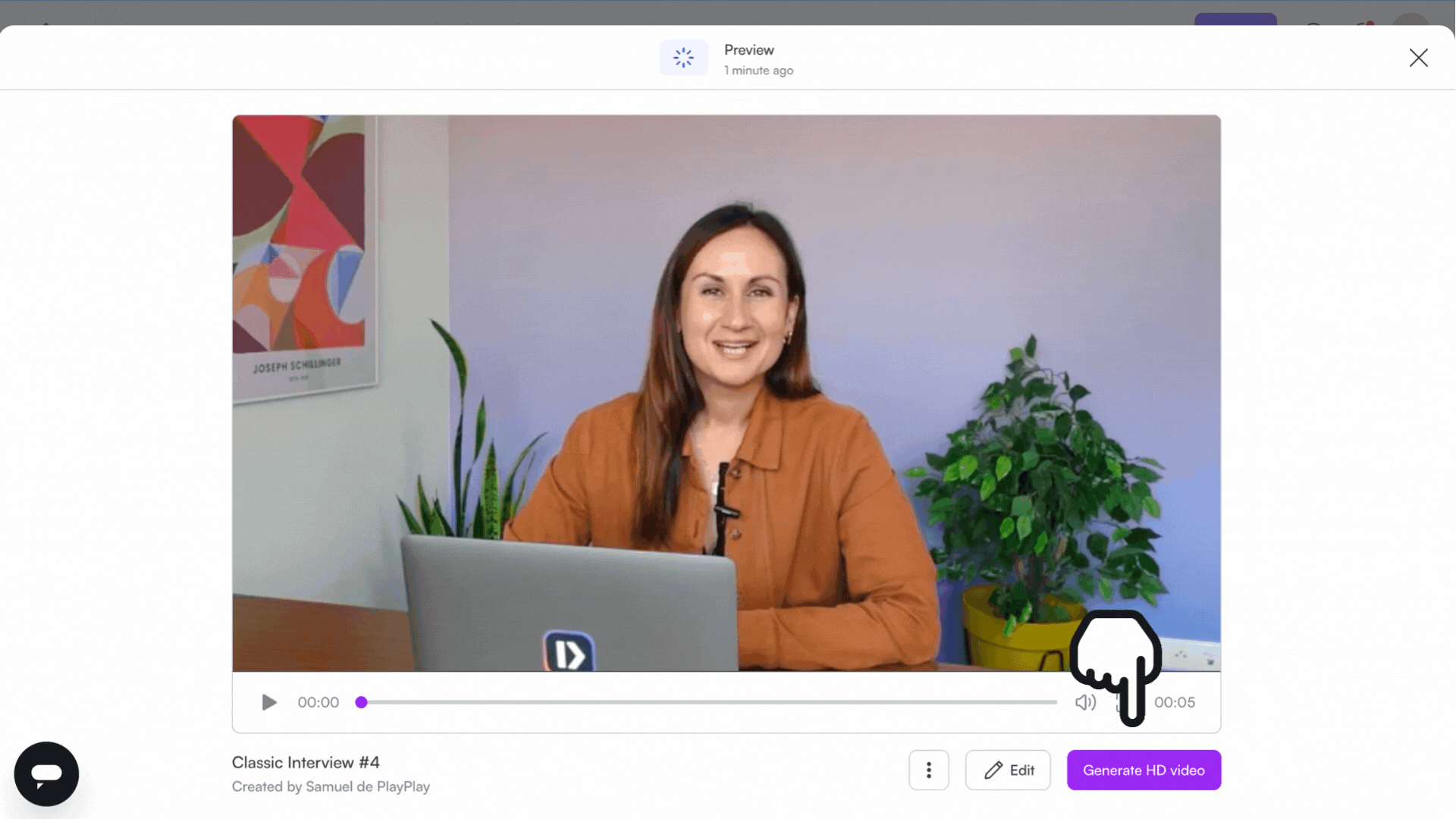Click the 1 minute ago timestamp
The height and width of the screenshot is (819, 1456).
(x=758, y=71)
